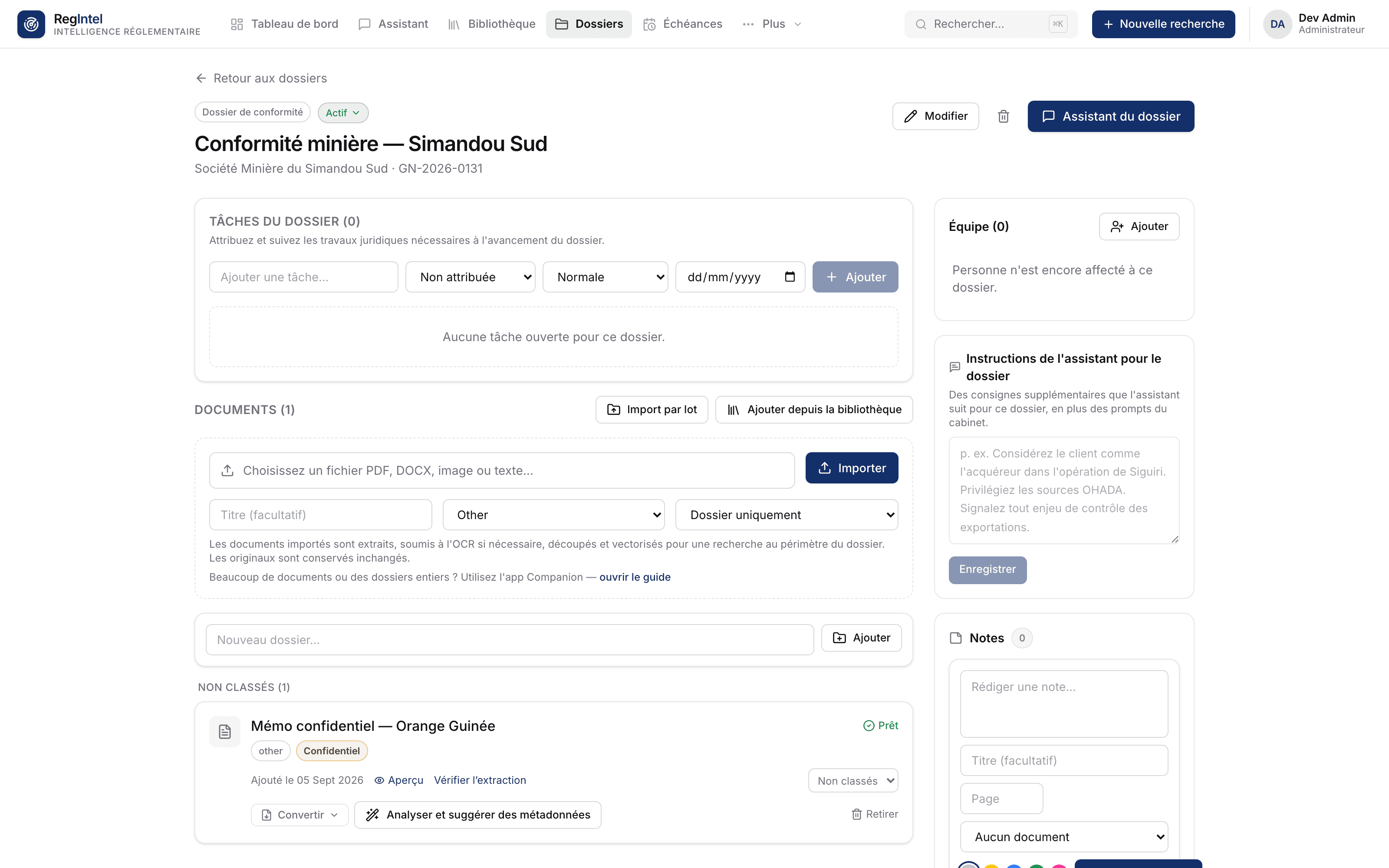Screen dimensions: 1389x868
Task: Click the RegIntel logo icon
Action: point(31,24)
